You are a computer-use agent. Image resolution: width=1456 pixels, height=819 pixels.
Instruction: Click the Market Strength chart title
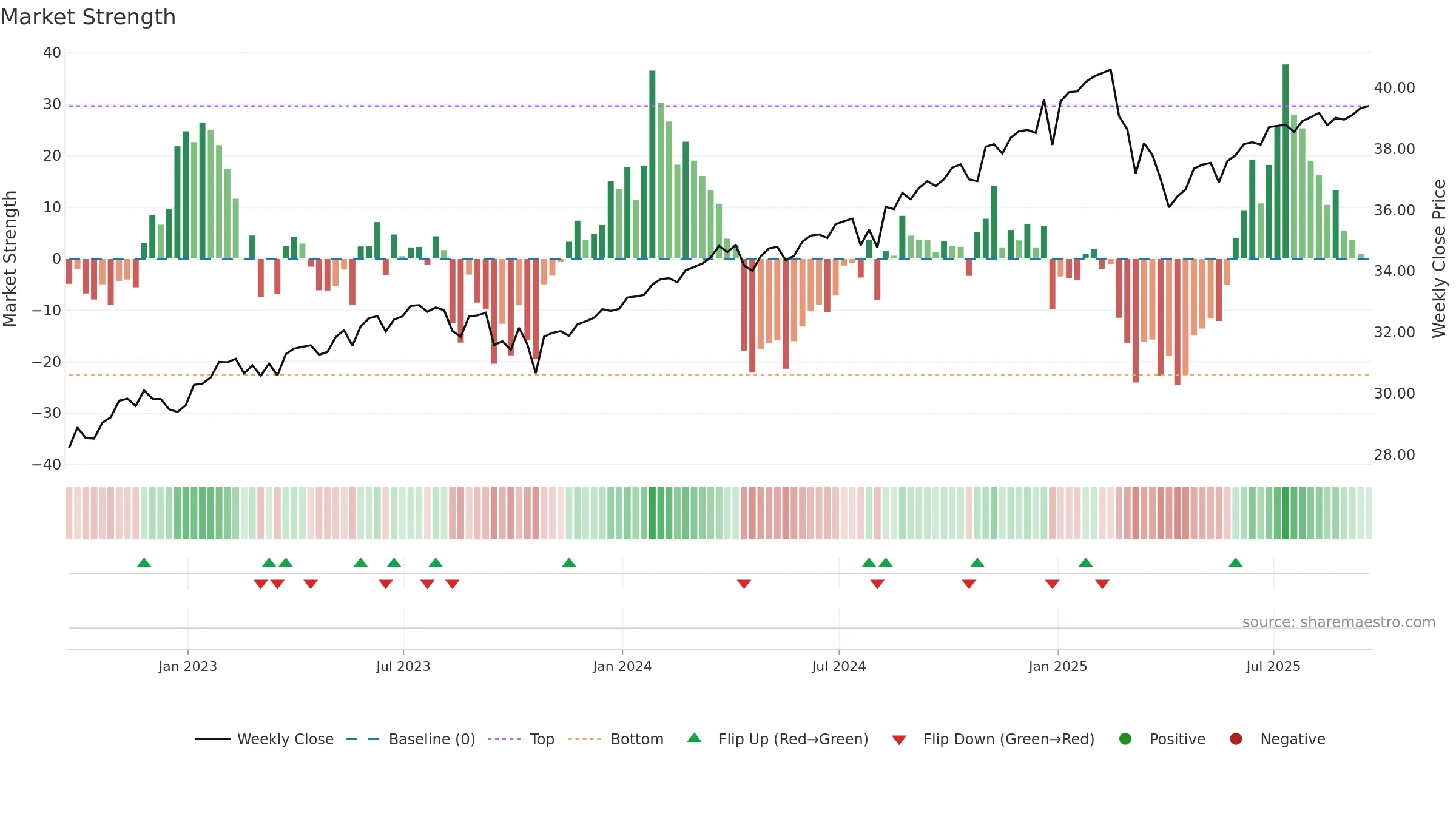(88, 17)
